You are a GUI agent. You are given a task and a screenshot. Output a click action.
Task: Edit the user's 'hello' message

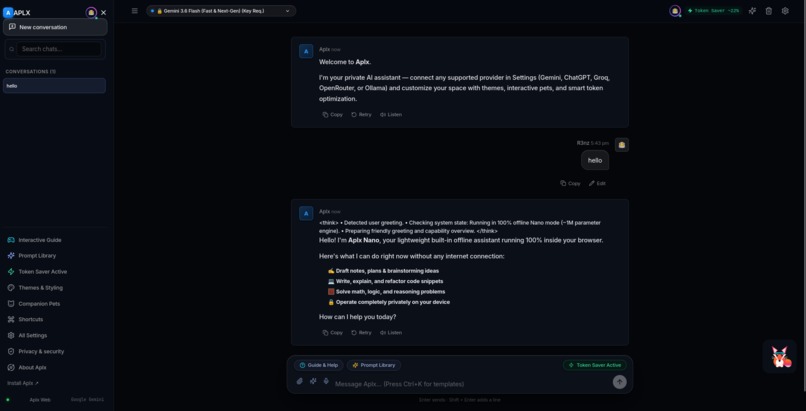(597, 183)
